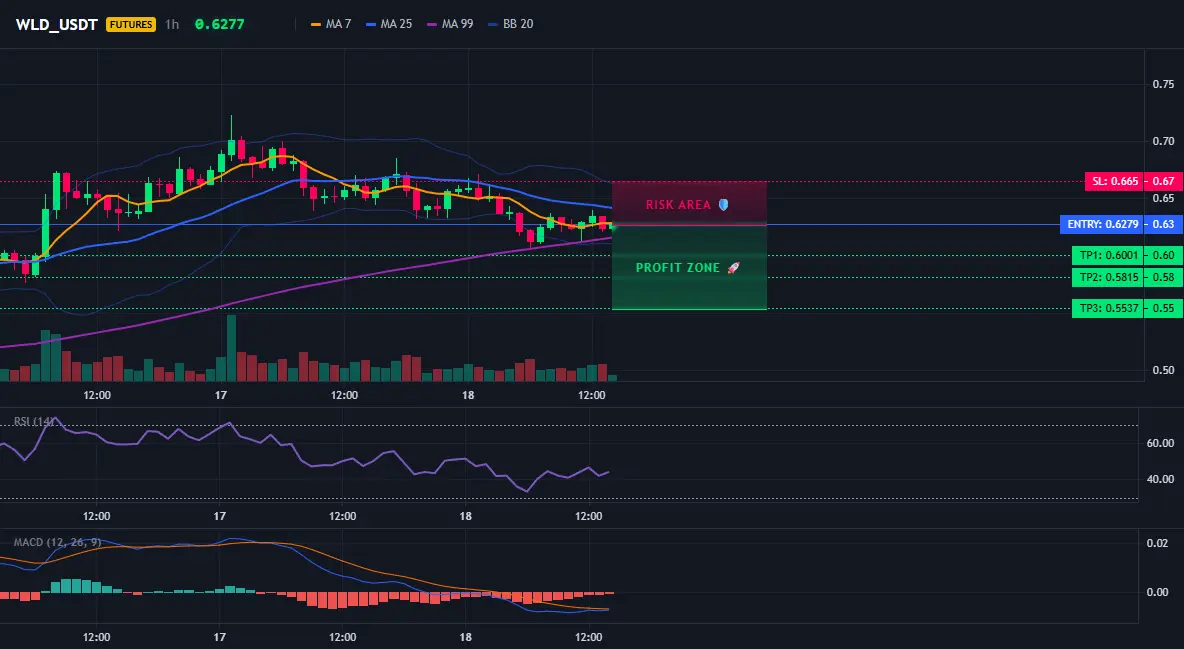Click the 0.70 price axis value
Screen dimensions: 1184x649
coord(1164,141)
